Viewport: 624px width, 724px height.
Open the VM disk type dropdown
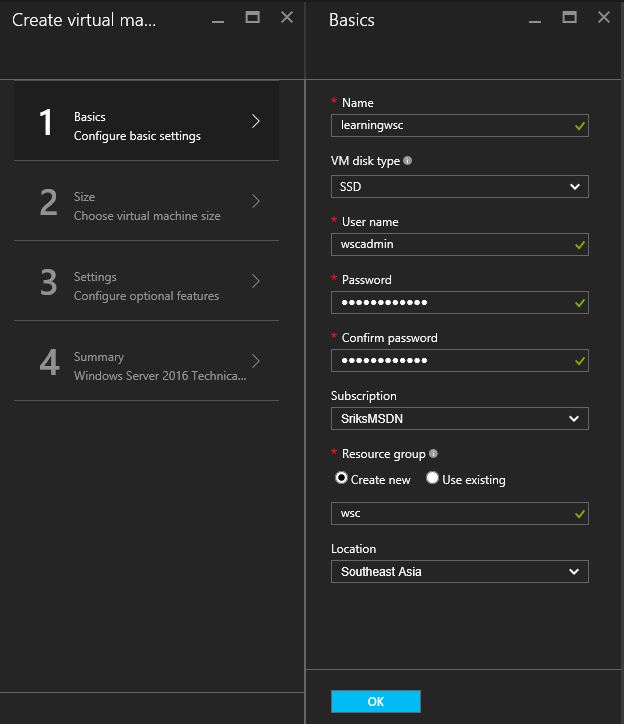pos(459,187)
